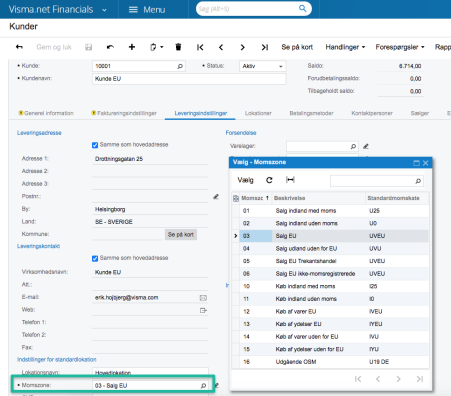Maximize the Vælg - Momszone dialog
The width and height of the screenshot is (451, 396).
click(416, 163)
